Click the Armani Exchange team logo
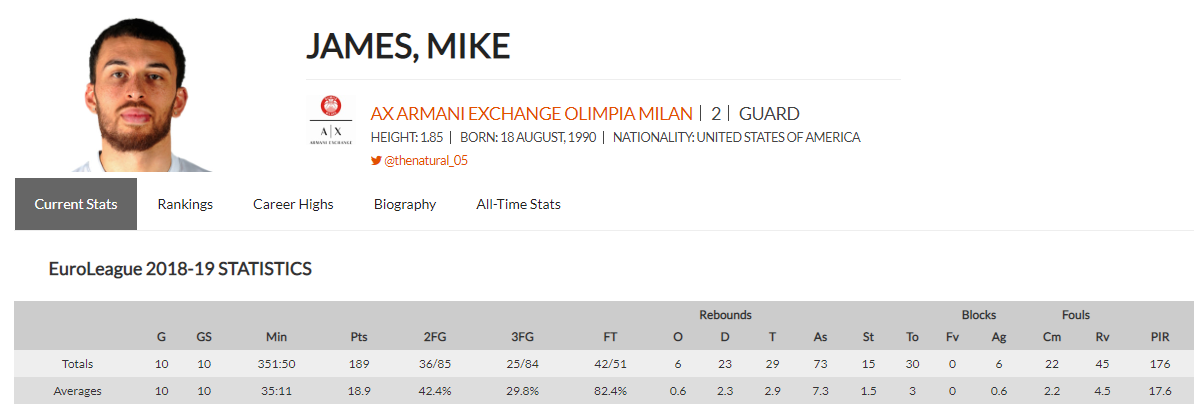Image resolution: width=1203 pixels, height=418 pixels. [330, 121]
